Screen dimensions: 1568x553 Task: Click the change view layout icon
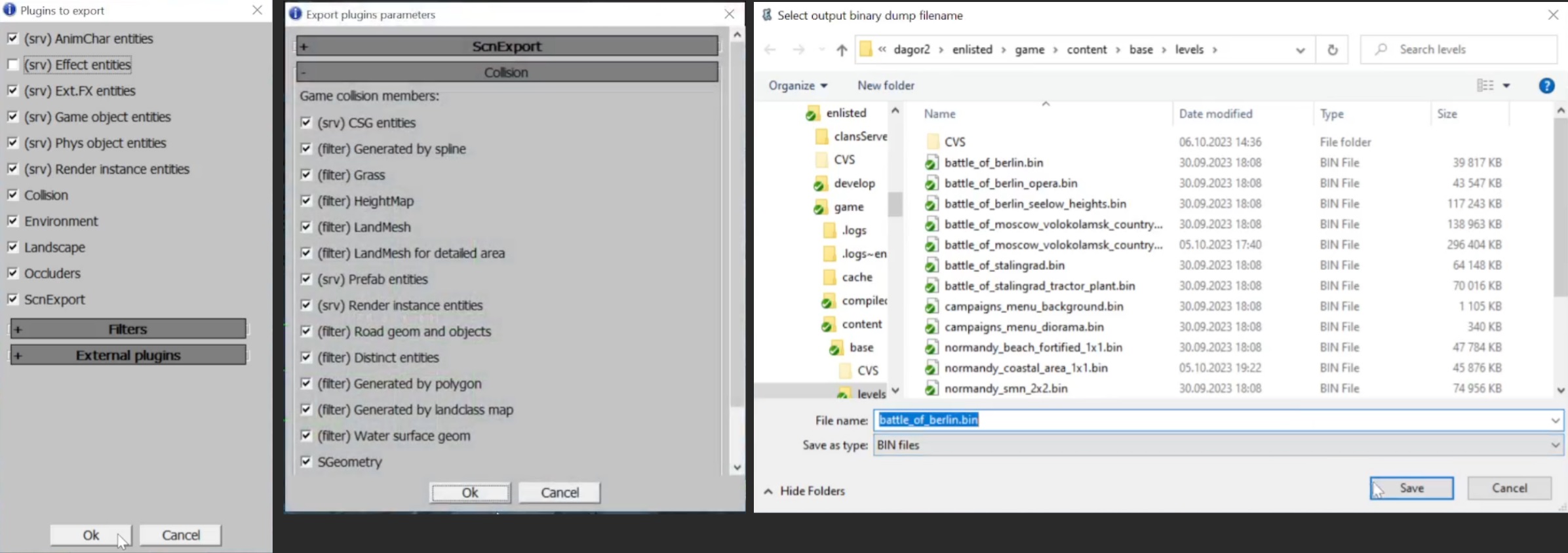1485,86
